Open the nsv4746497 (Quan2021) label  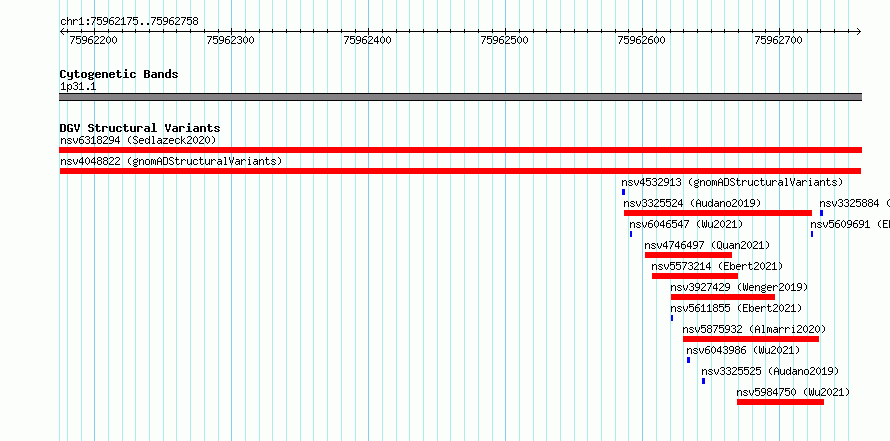707,245
